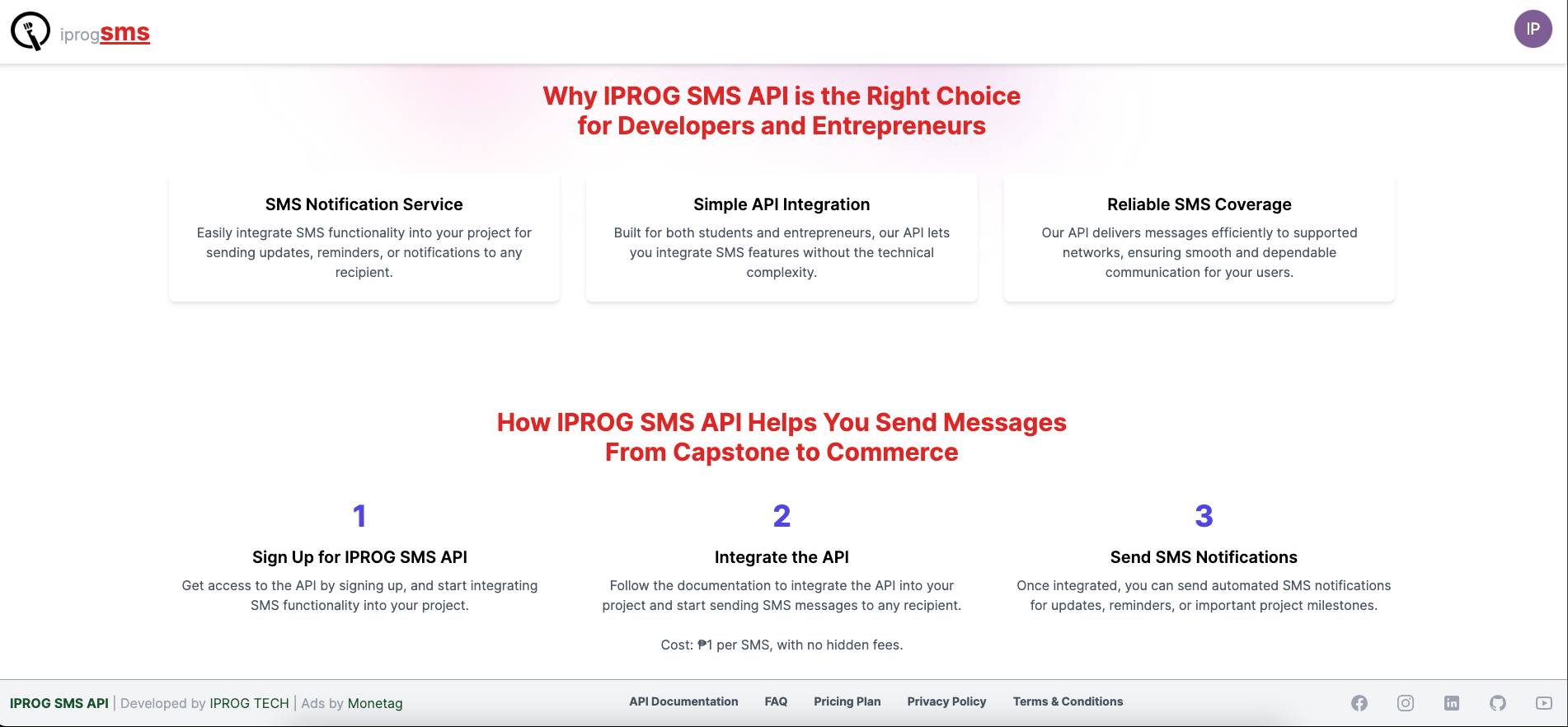Open the YouTube icon in footer

point(1544,703)
